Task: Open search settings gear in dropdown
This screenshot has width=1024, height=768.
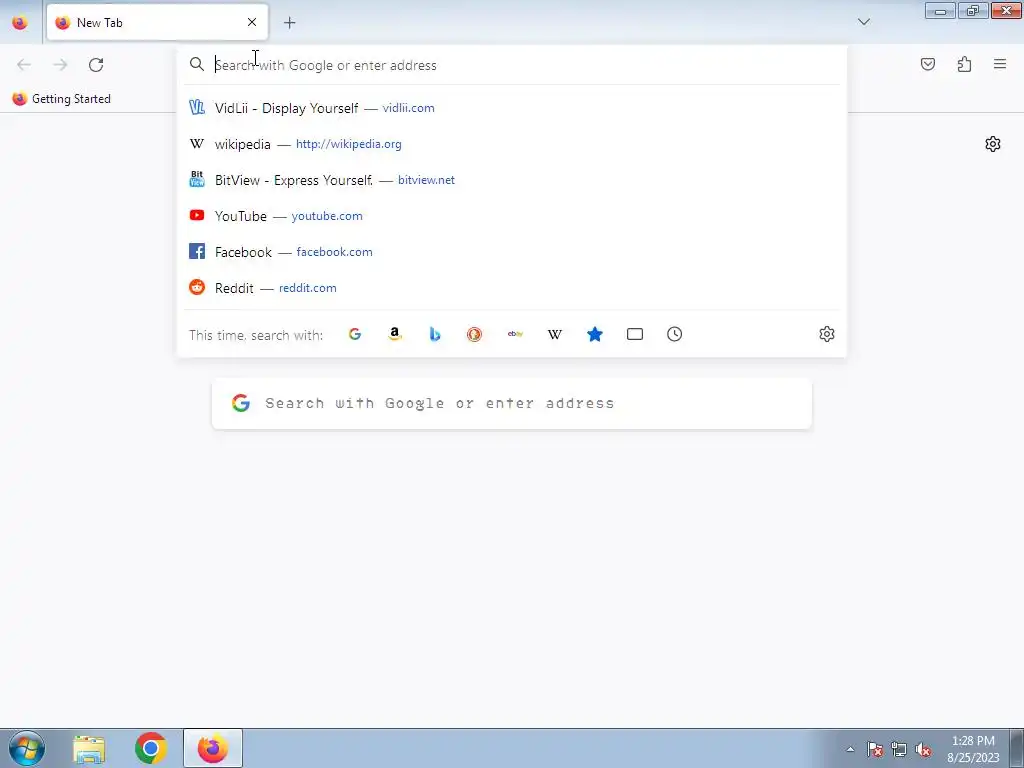Action: [827, 334]
